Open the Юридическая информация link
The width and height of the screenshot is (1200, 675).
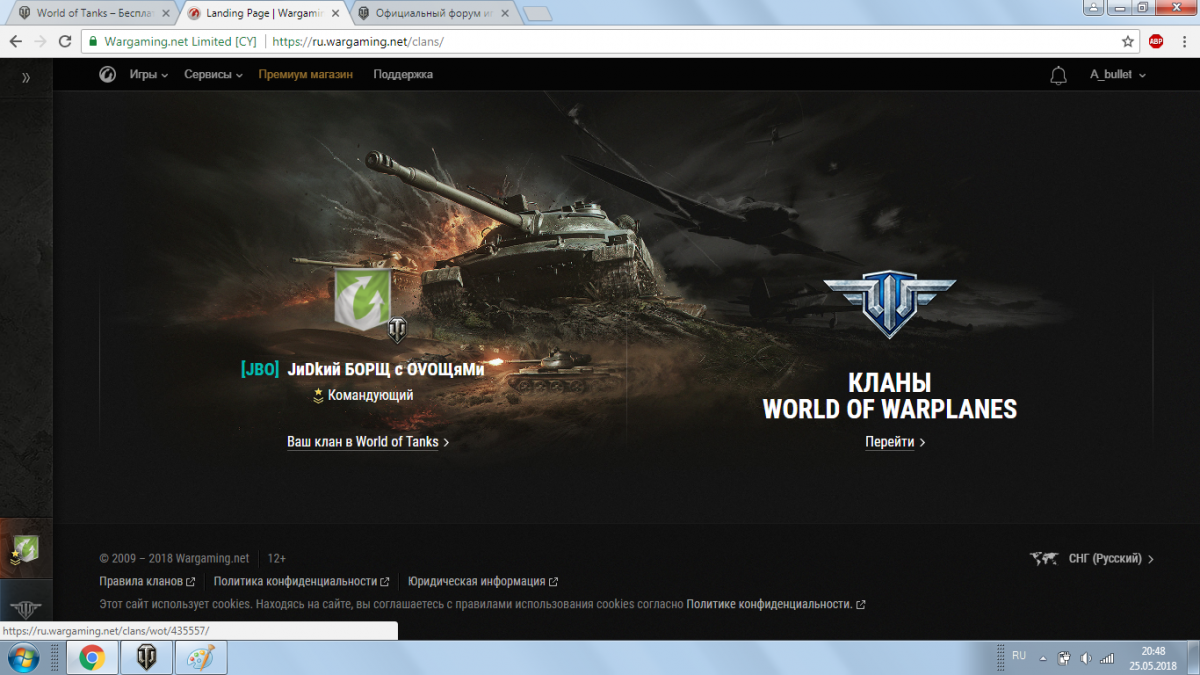482,581
